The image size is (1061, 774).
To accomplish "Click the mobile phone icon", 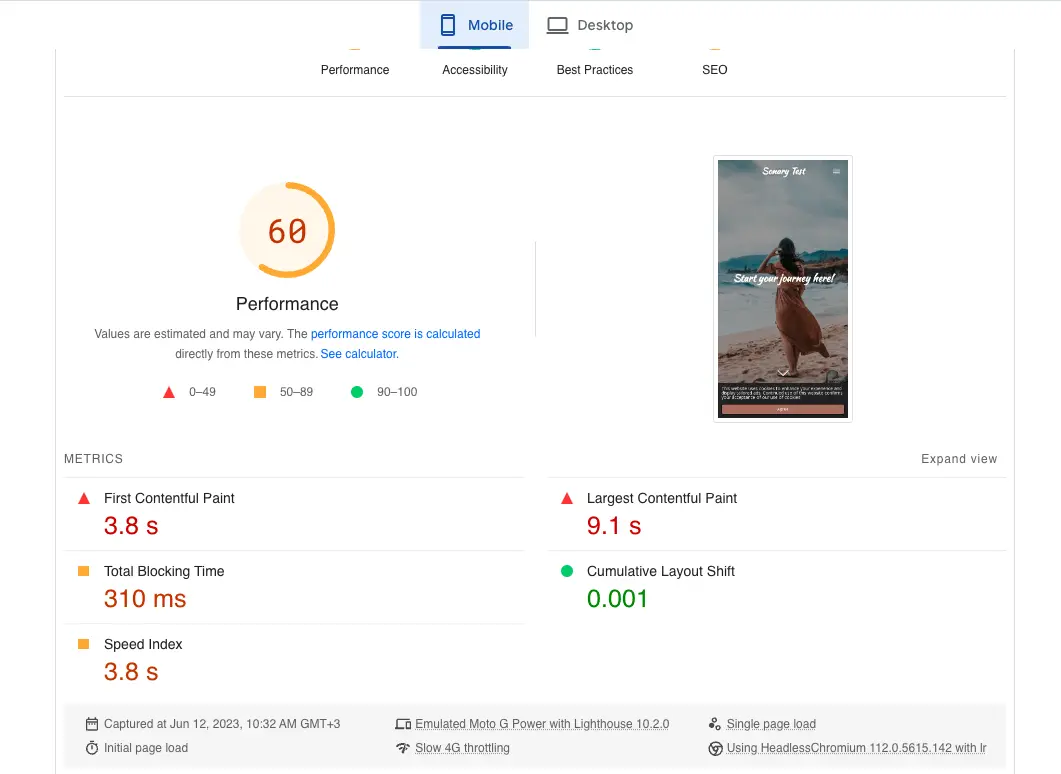I will click(x=447, y=25).
